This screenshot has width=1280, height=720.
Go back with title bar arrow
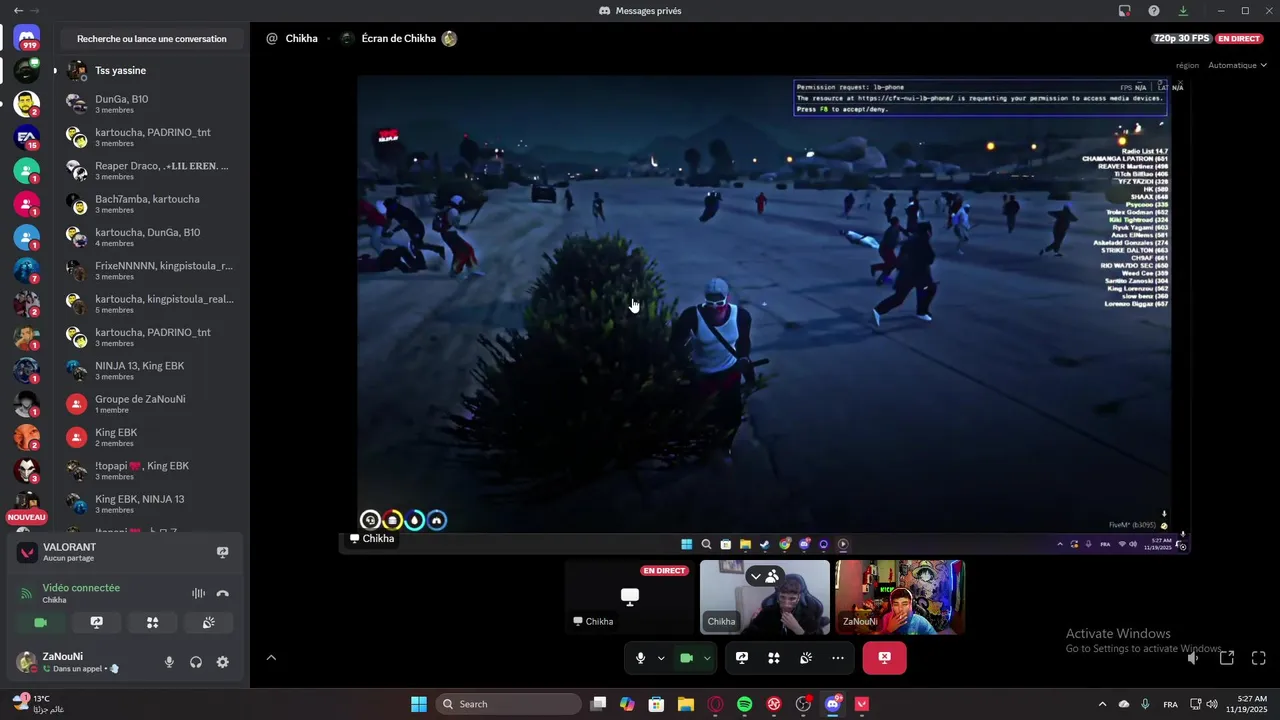18,10
